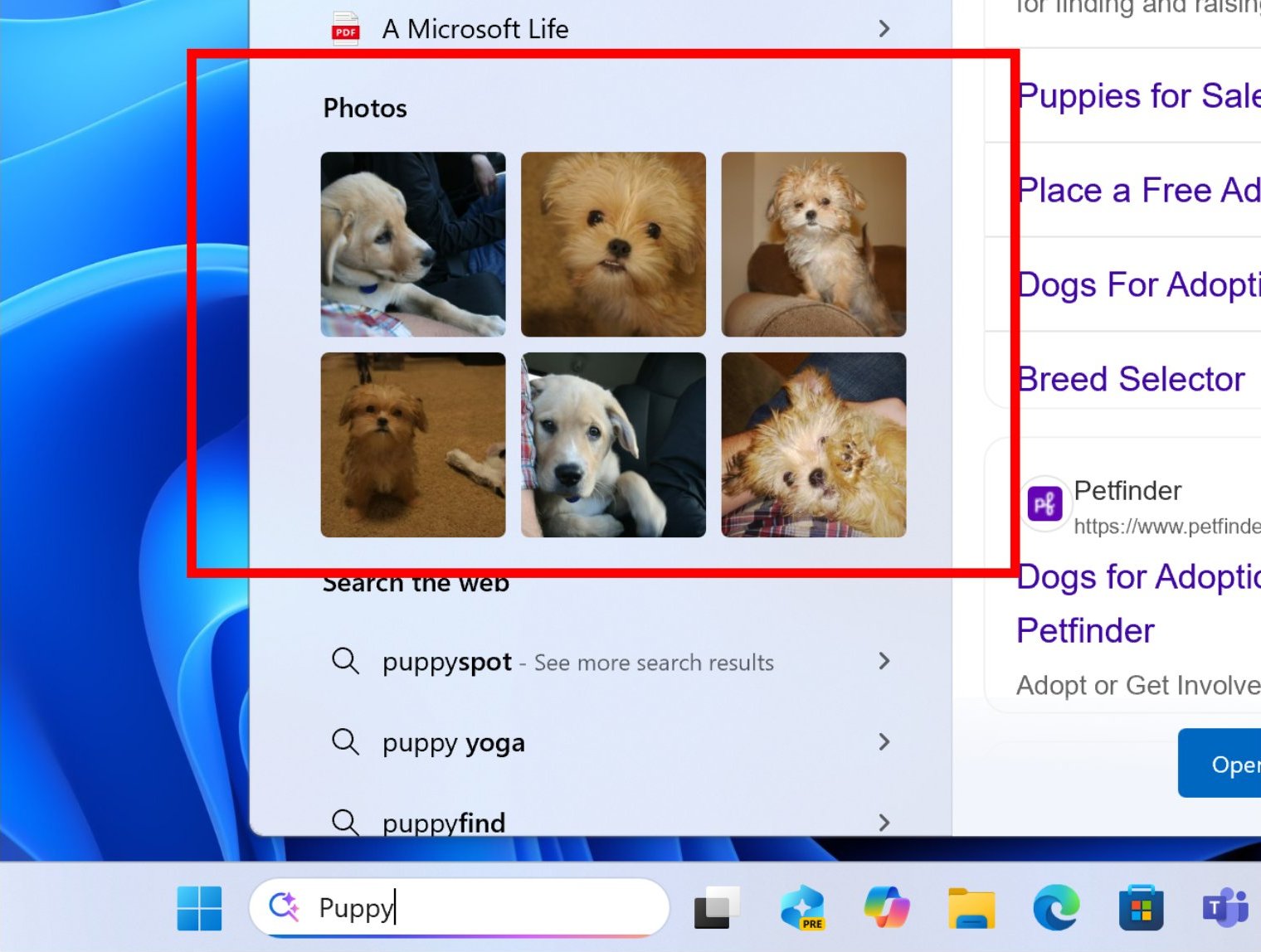Open the Puppies for Sale link

click(1128, 95)
